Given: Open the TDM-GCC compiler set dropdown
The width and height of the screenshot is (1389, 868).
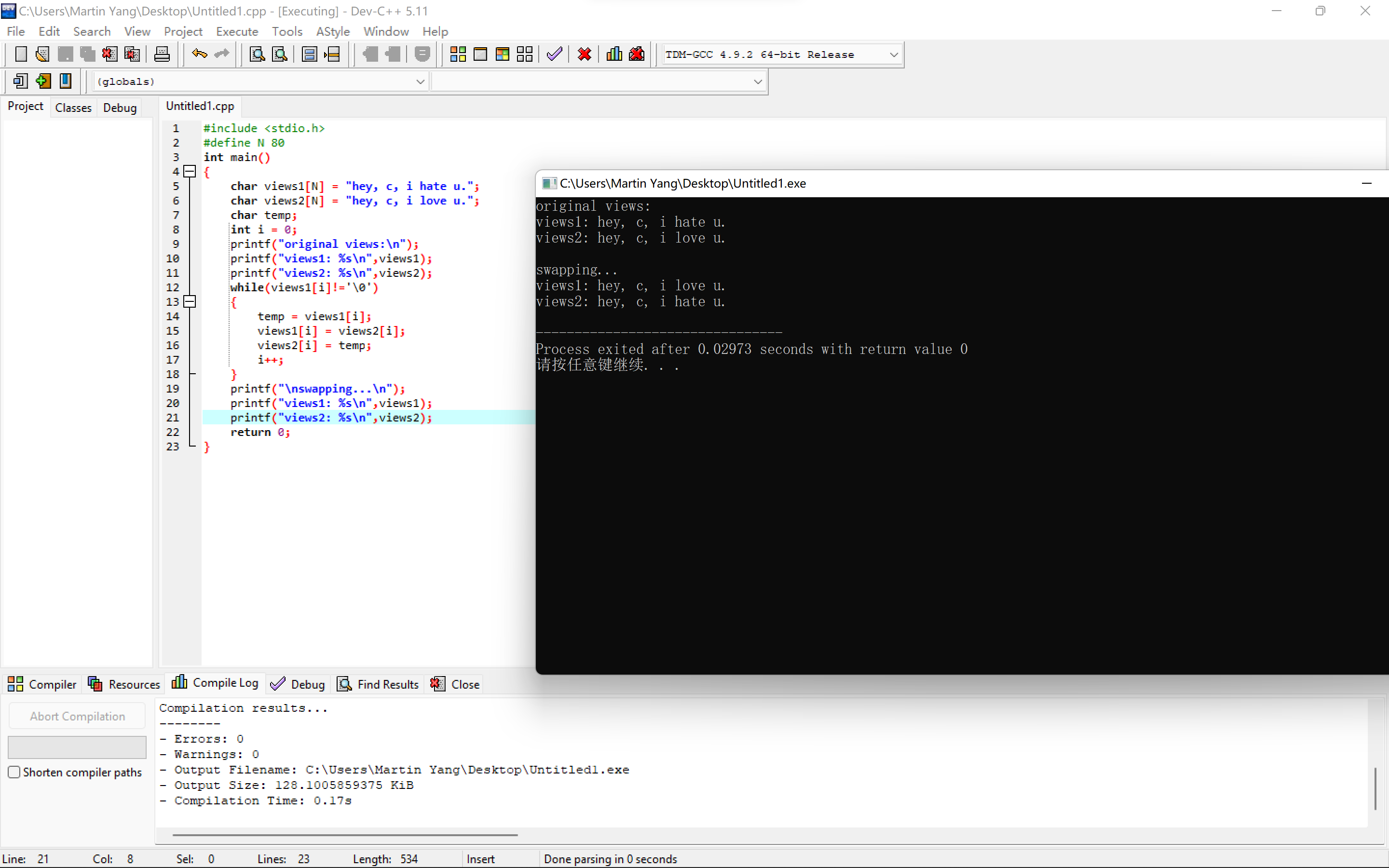Looking at the screenshot, I should (894, 54).
